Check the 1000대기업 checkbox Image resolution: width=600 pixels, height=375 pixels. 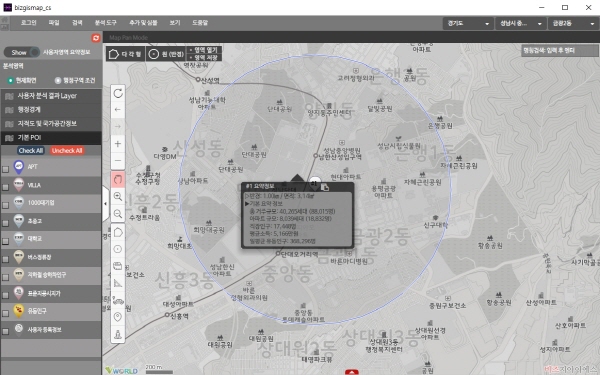tap(5, 205)
